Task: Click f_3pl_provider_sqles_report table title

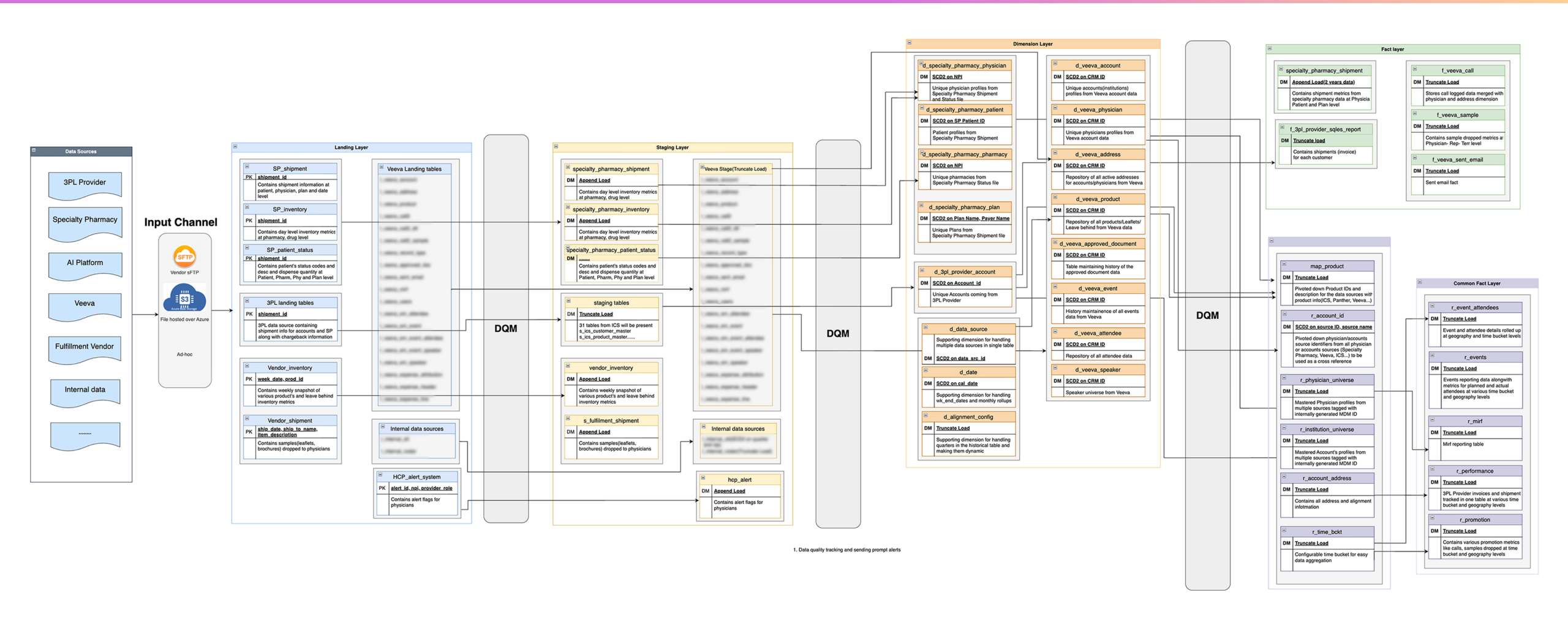Action: (1325, 129)
